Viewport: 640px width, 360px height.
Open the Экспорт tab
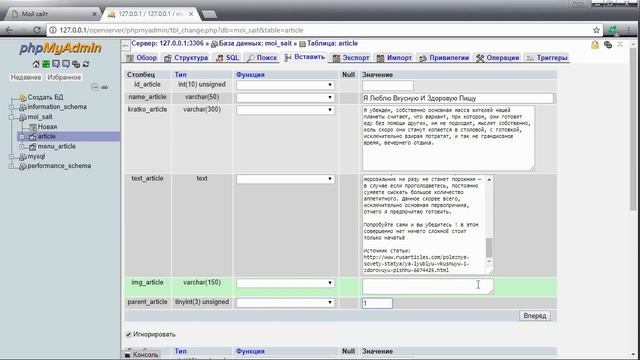pyautogui.click(x=351, y=58)
